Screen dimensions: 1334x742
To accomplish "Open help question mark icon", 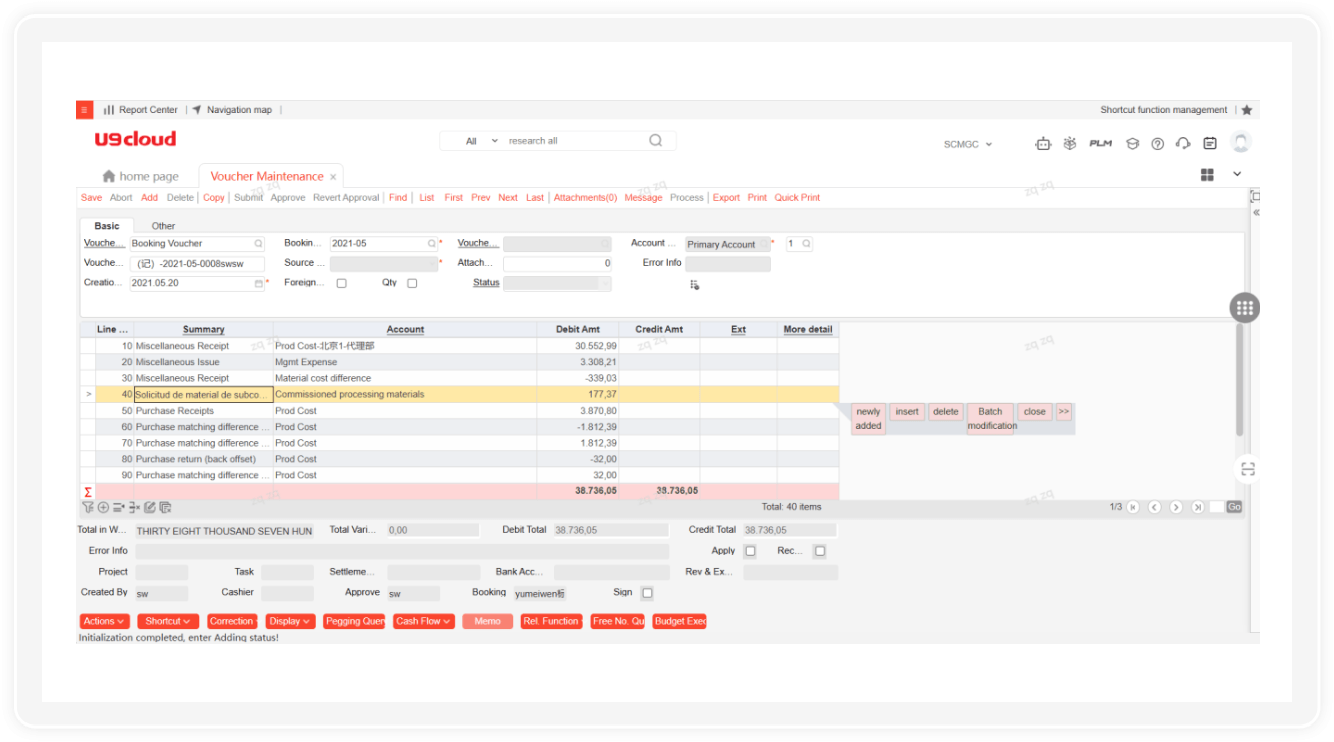I will pyautogui.click(x=1157, y=144).
